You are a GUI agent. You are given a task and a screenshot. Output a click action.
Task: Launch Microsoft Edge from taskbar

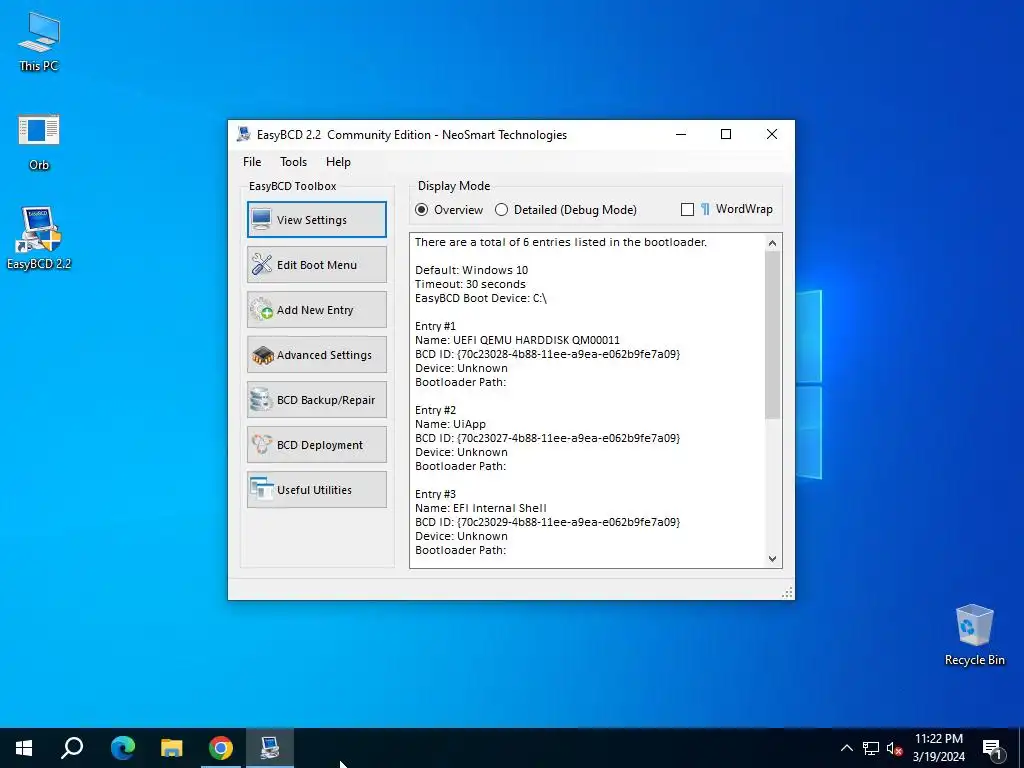coord(123,748)
